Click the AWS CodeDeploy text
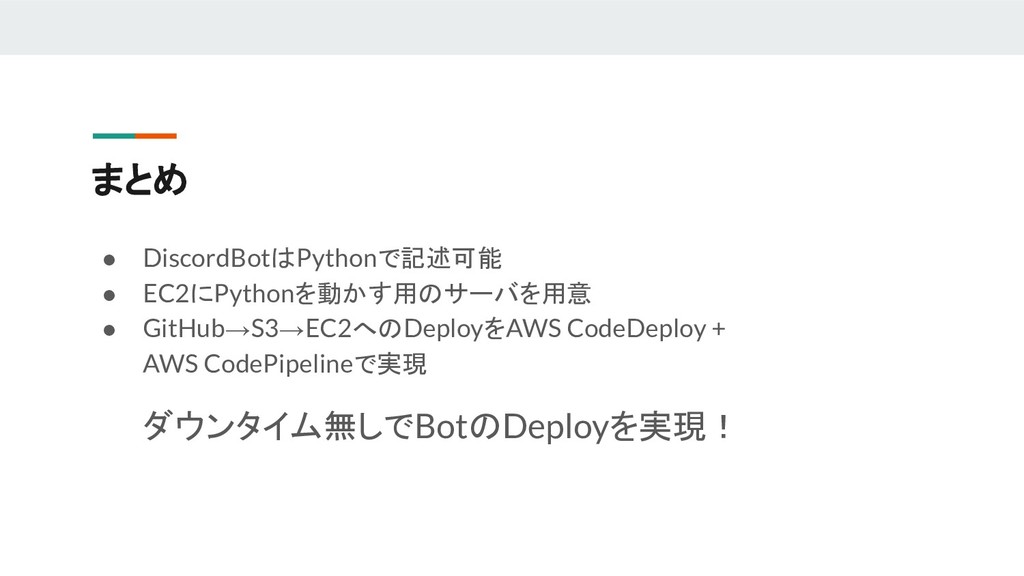 click(606, 328)
